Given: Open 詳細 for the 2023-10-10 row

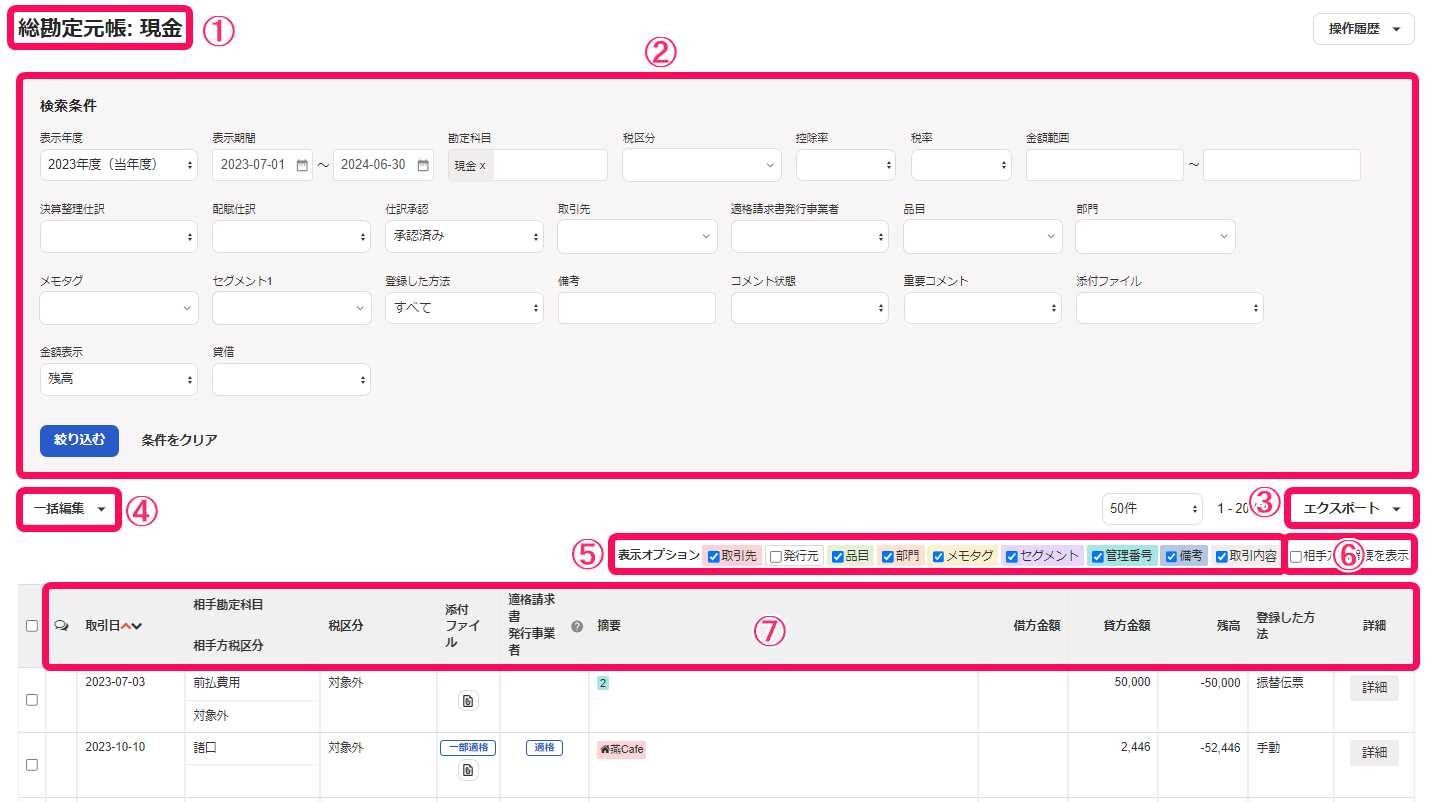Looking at the screenshot, I should pos(1374,752).
